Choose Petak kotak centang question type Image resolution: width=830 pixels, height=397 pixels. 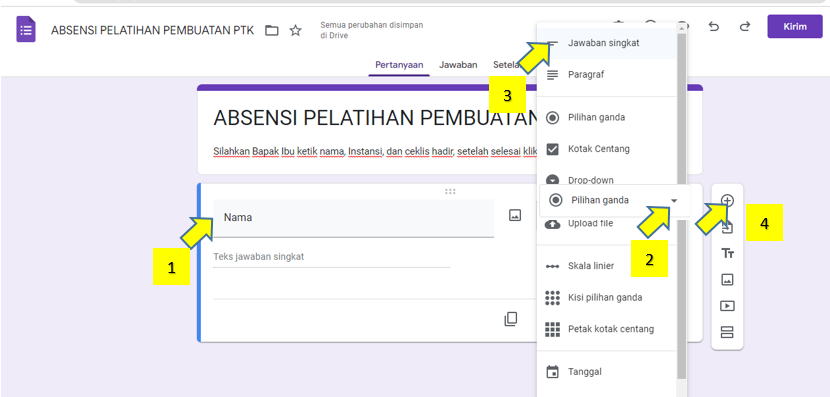point(607,329)
